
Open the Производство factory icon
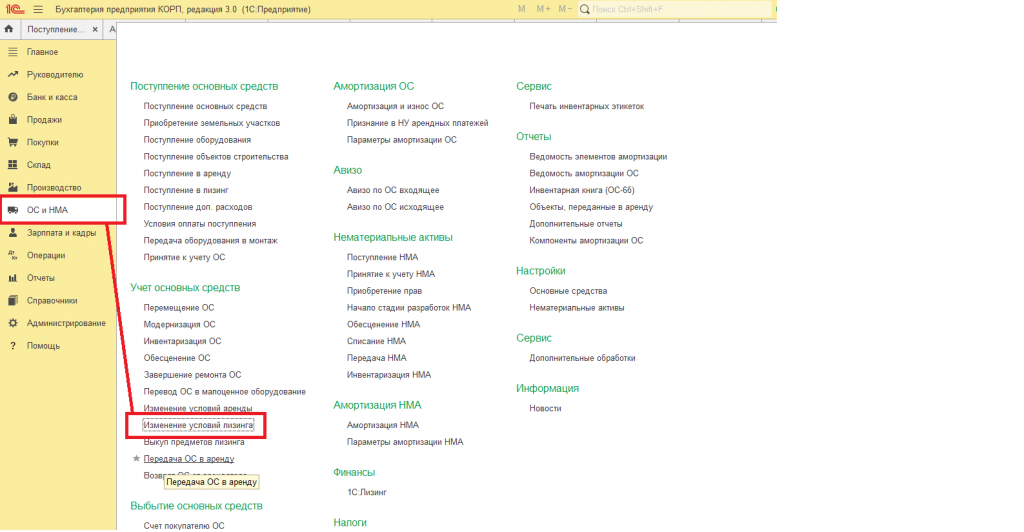(x=12, y=187)
